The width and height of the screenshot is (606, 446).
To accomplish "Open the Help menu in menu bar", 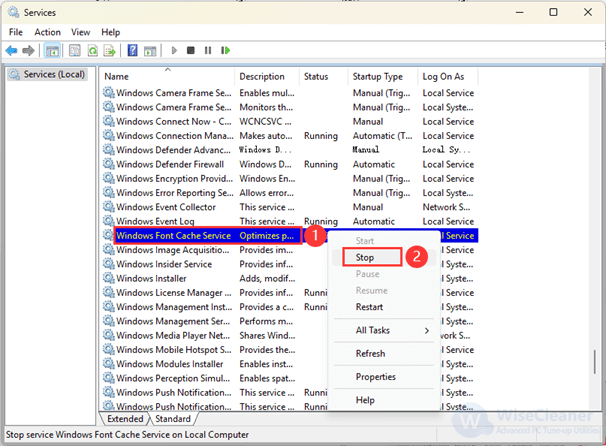I will pyautogui.click(x=111, y=32).
